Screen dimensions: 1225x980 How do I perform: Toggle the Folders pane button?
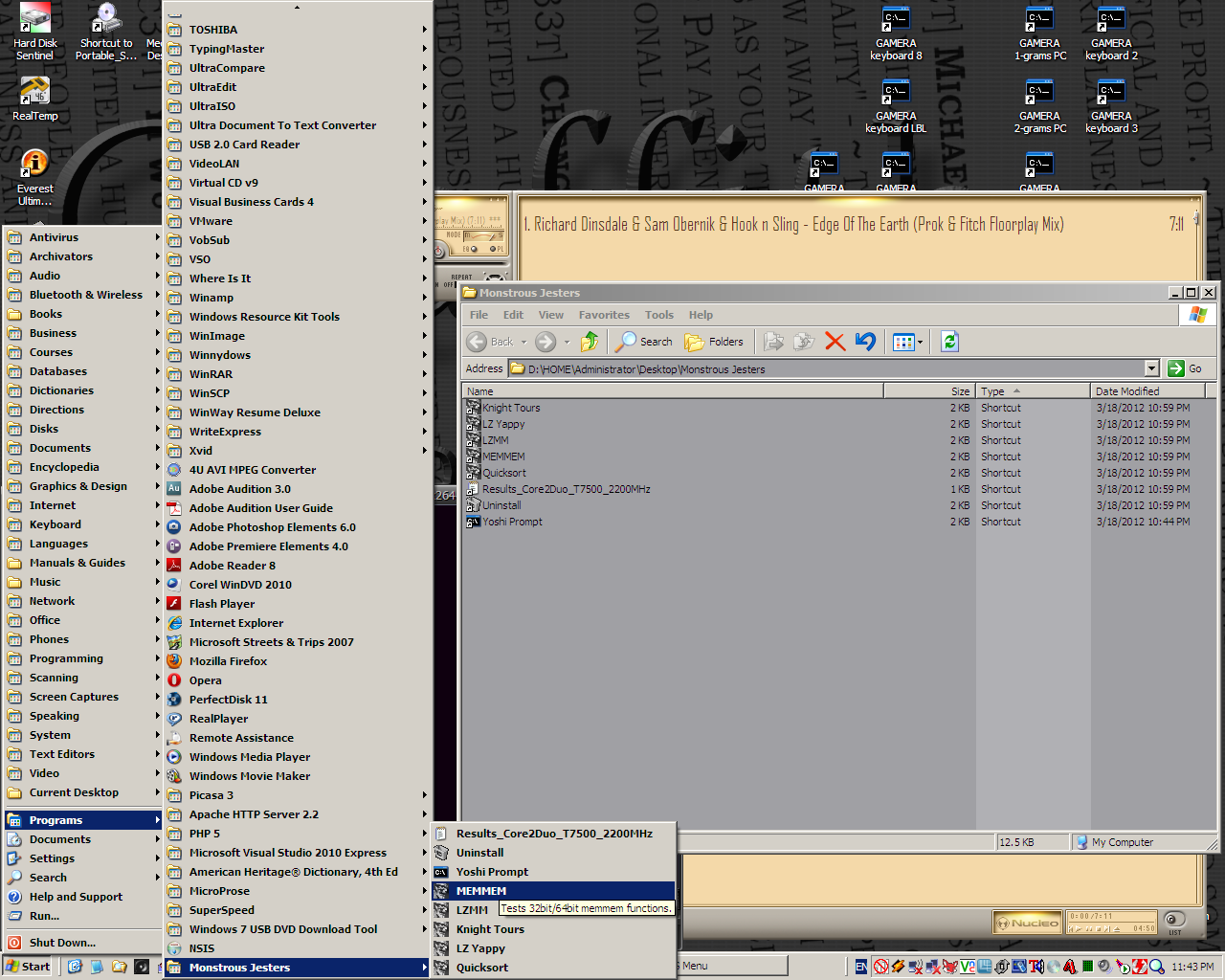point(714,342)
